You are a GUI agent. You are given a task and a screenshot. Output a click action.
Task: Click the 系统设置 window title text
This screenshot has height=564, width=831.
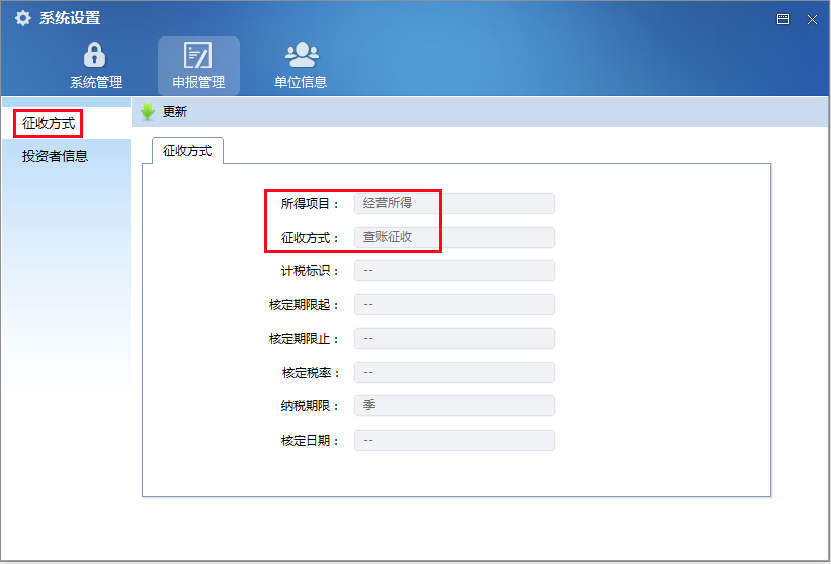pos(69,19)
